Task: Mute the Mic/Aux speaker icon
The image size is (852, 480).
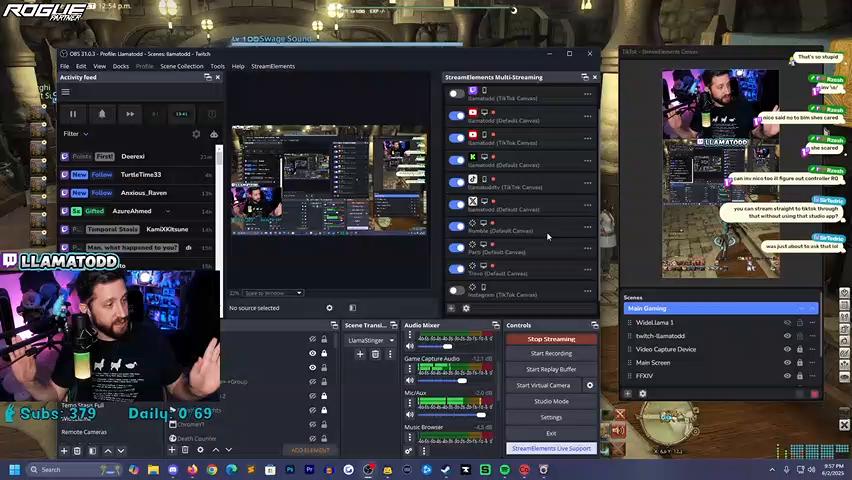Action: point(410,415)
